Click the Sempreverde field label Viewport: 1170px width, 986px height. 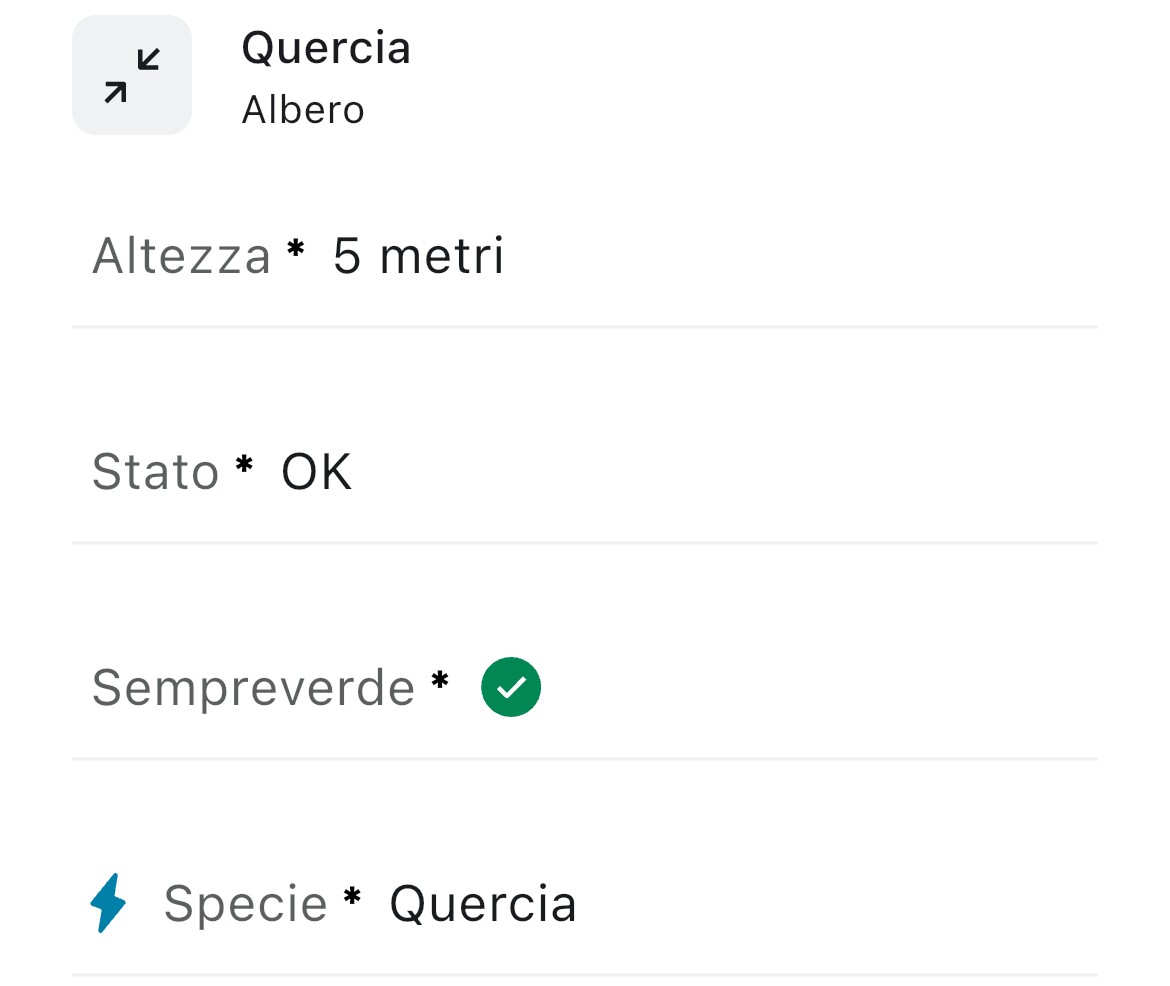253,688
